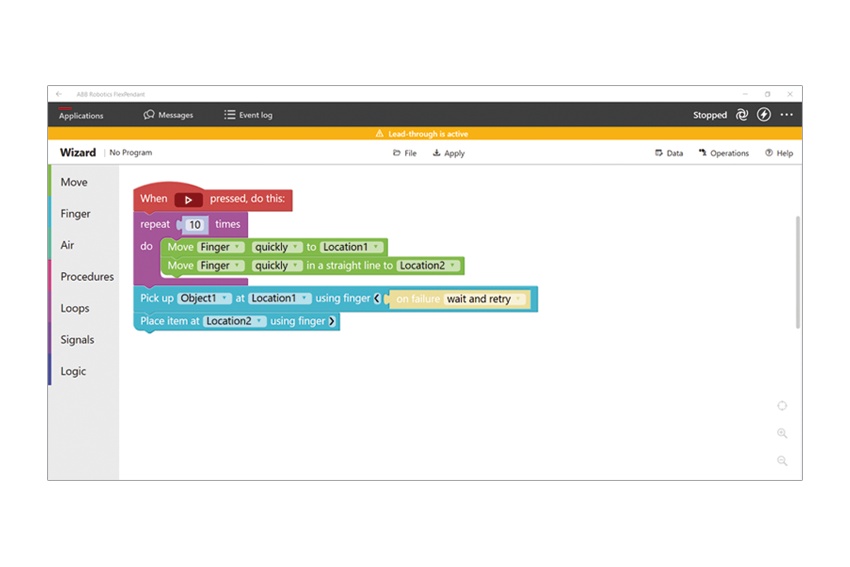Viewport: 850px width, 567px height.
Task: Click the zoom out magnifier icon
Action: point(782,461)
